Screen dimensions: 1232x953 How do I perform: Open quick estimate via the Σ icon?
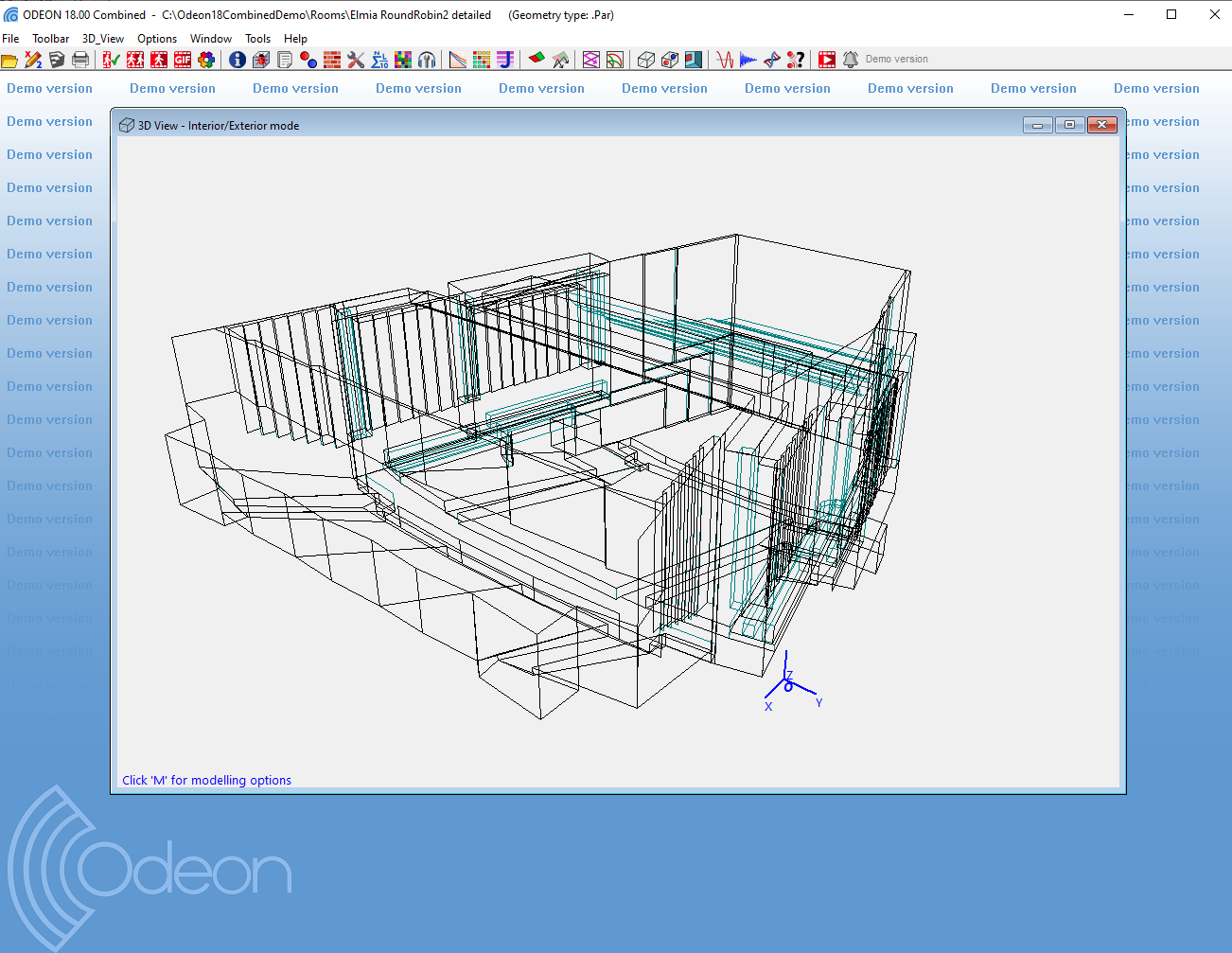pyautogui.click(x=379, y=59)
